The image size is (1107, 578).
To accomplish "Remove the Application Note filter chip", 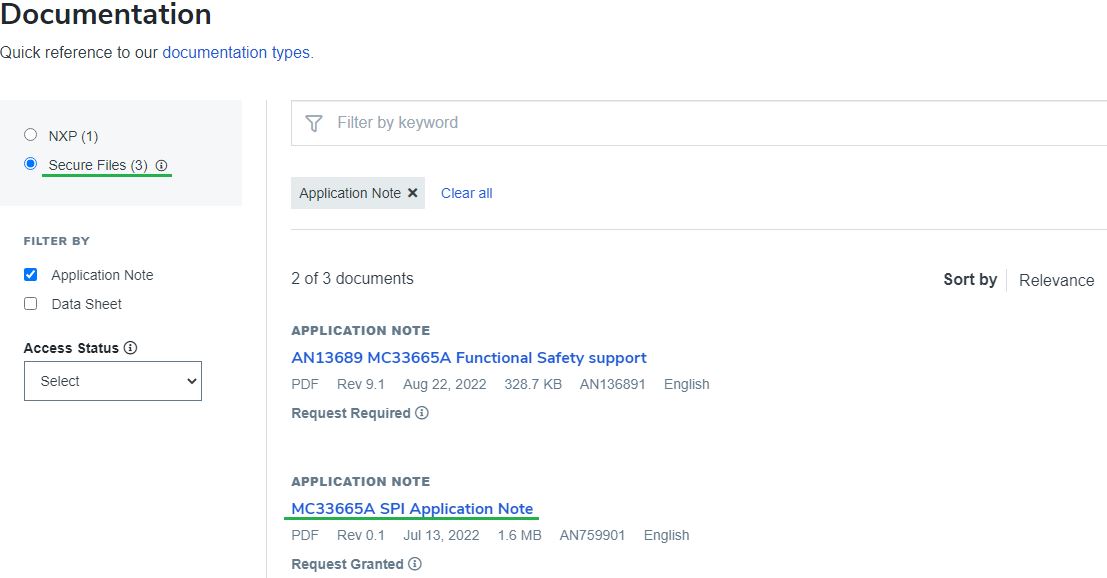I will tap(412, 193).
